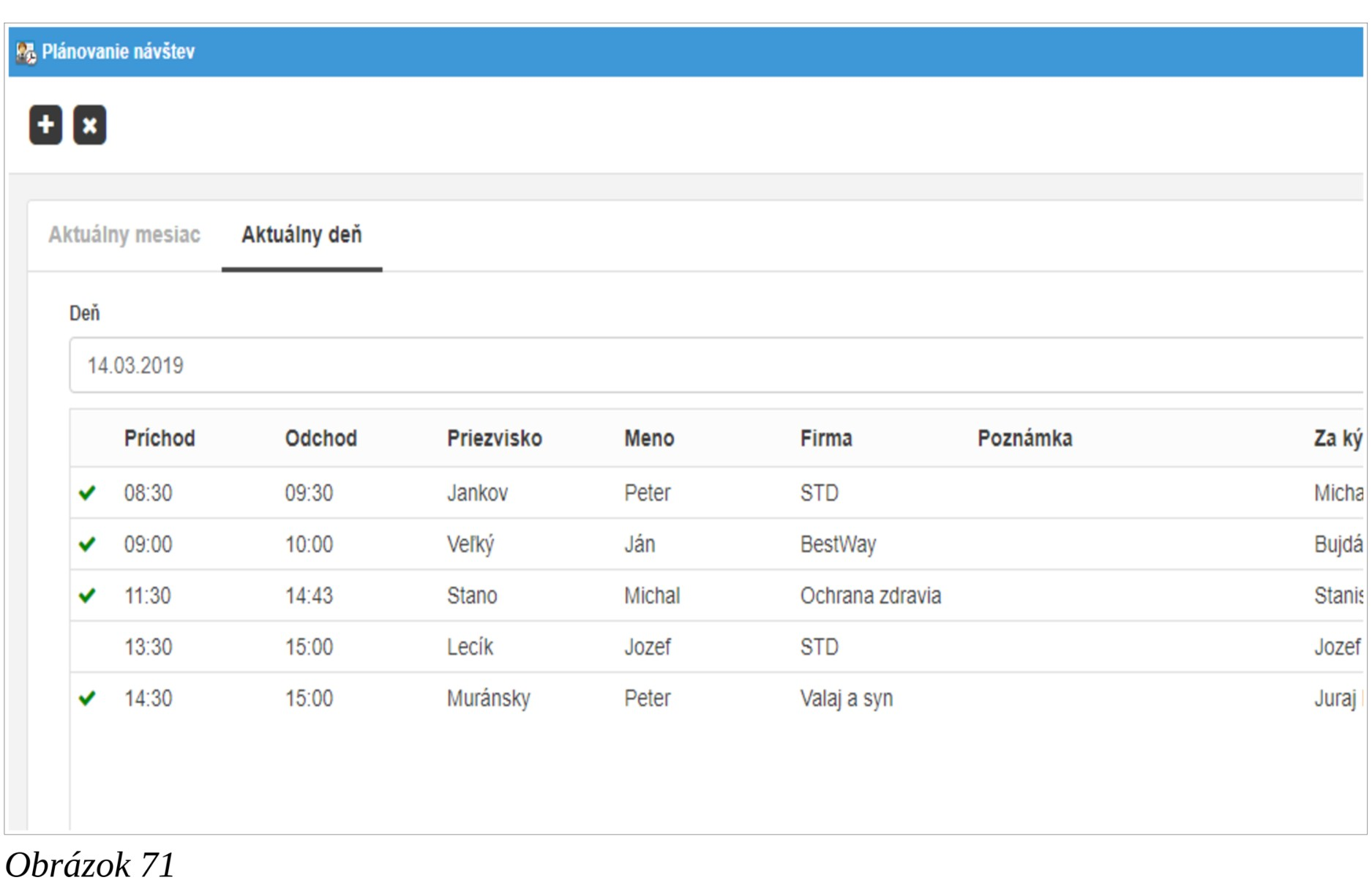Click the Firma column header
Screen dimensions: 1372x891
(x=825, y=438)
